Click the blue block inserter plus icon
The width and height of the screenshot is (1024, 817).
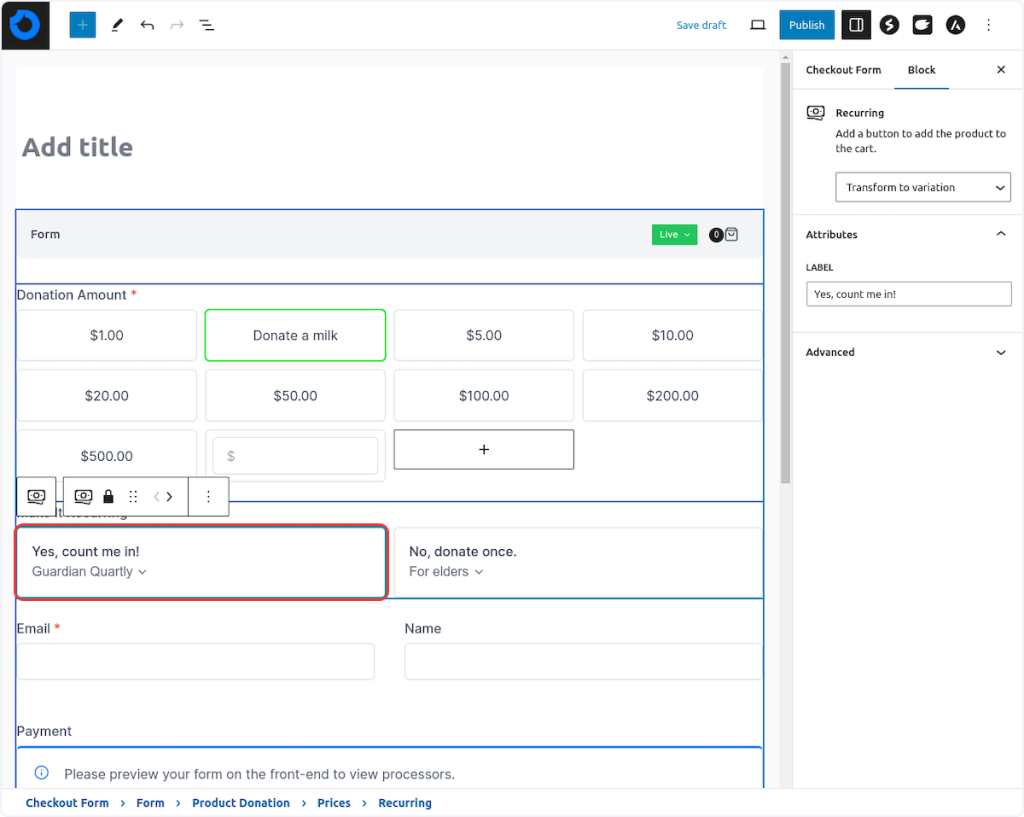(x=82, y=25)
